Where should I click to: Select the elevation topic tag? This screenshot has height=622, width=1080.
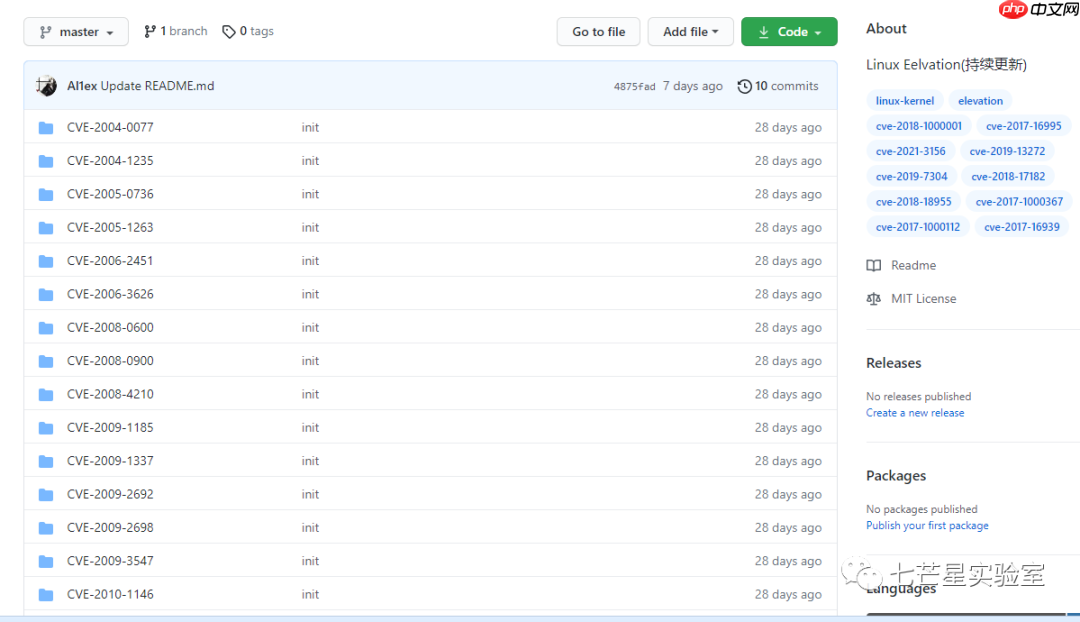point(980,101)
